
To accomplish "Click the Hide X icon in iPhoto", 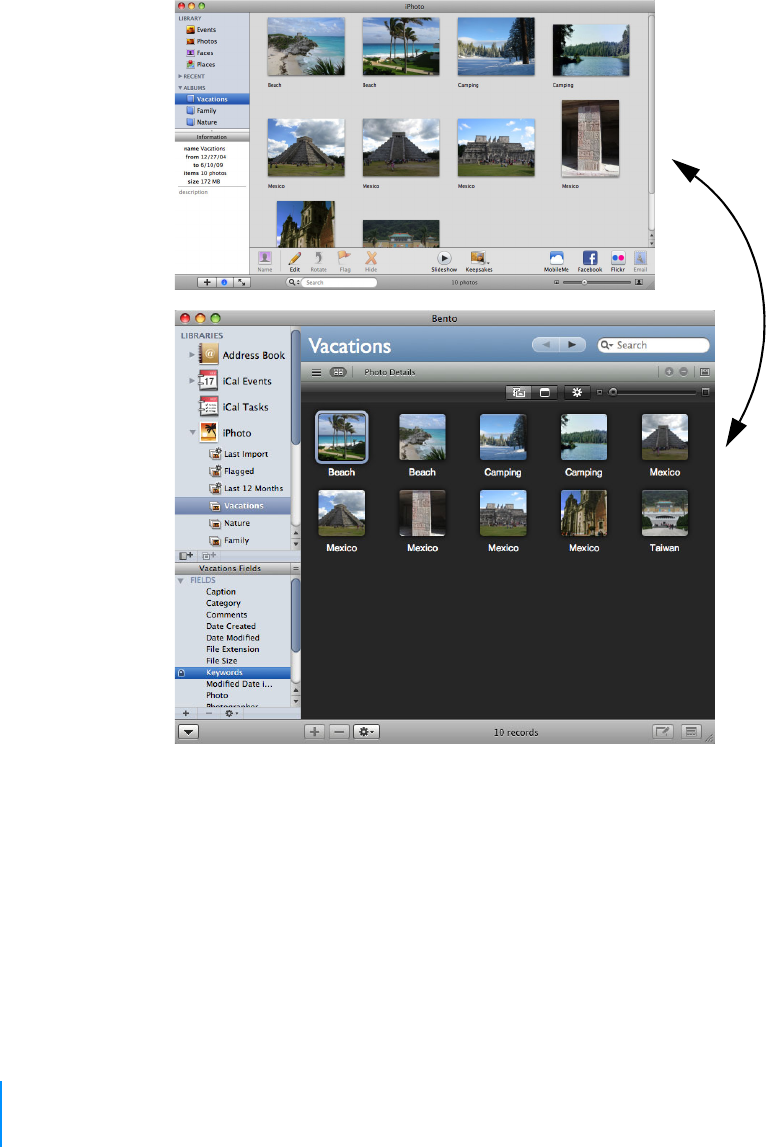I will (x=371, y=262).
